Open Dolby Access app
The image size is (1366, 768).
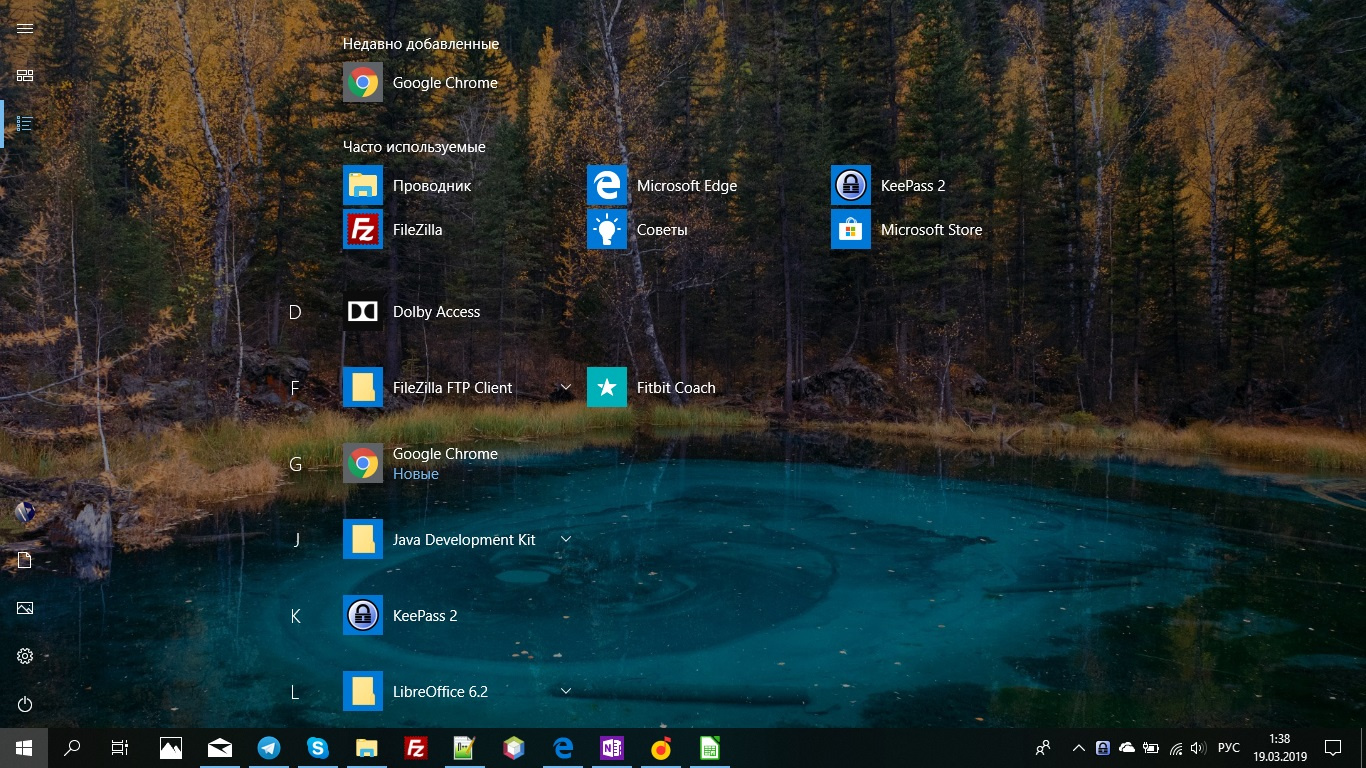coord(412,311)
